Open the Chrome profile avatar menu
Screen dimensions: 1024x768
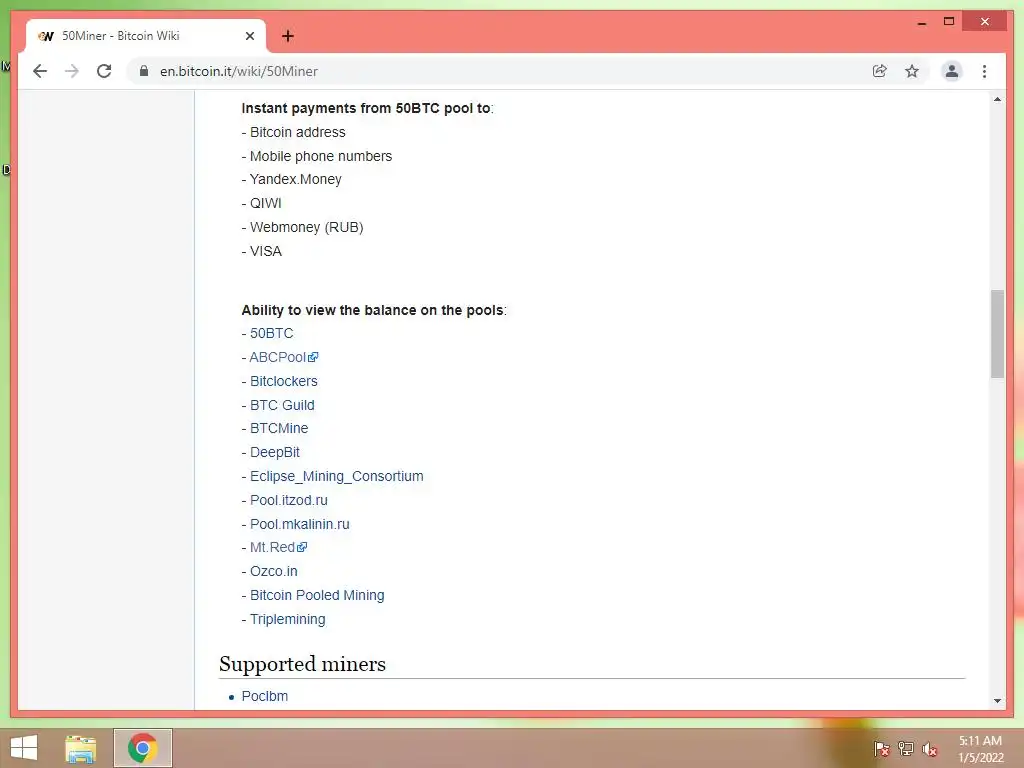(952, 71)
